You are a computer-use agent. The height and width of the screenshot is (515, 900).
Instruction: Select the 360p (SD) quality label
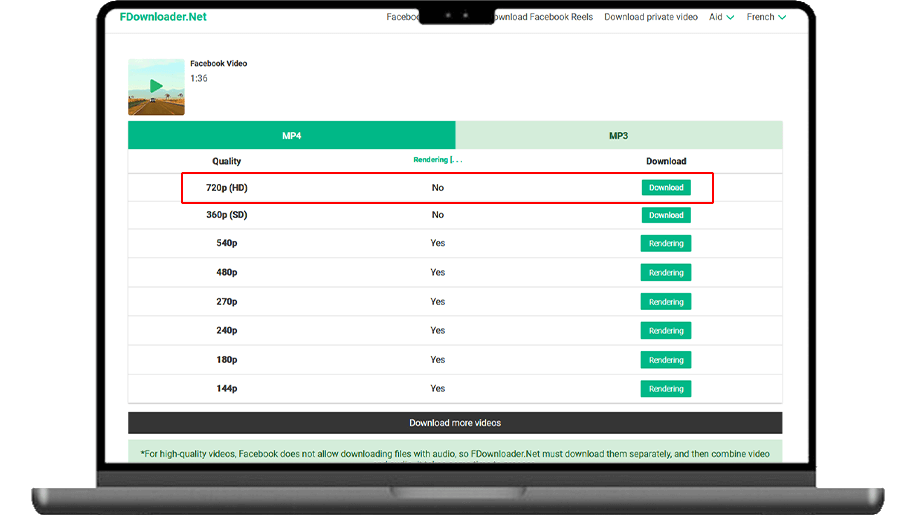pyautogui.click(x=227, y=215)
